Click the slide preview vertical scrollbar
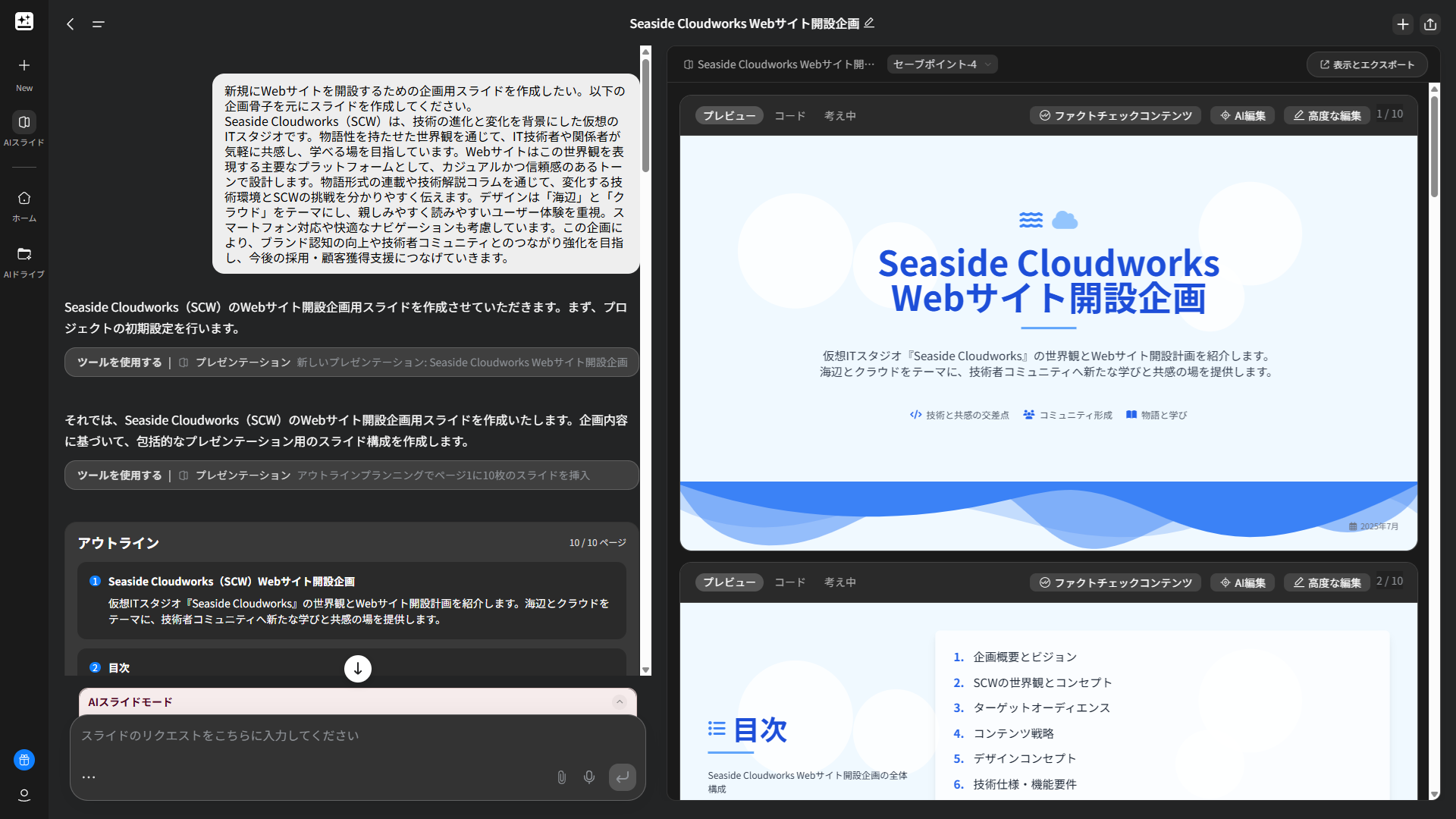The height and width of the screenshot is (819, 1456). pyautogui.click(x=1434, y=148)
